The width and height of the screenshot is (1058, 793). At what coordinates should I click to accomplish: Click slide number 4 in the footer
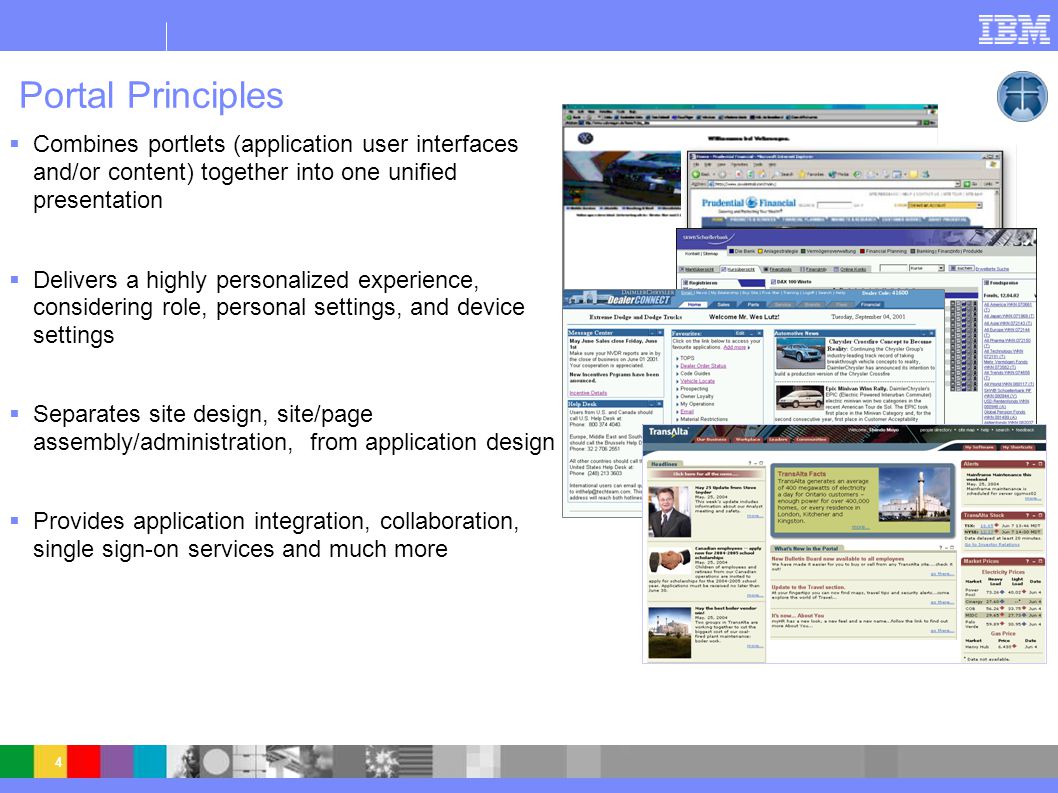pos(59,762)
